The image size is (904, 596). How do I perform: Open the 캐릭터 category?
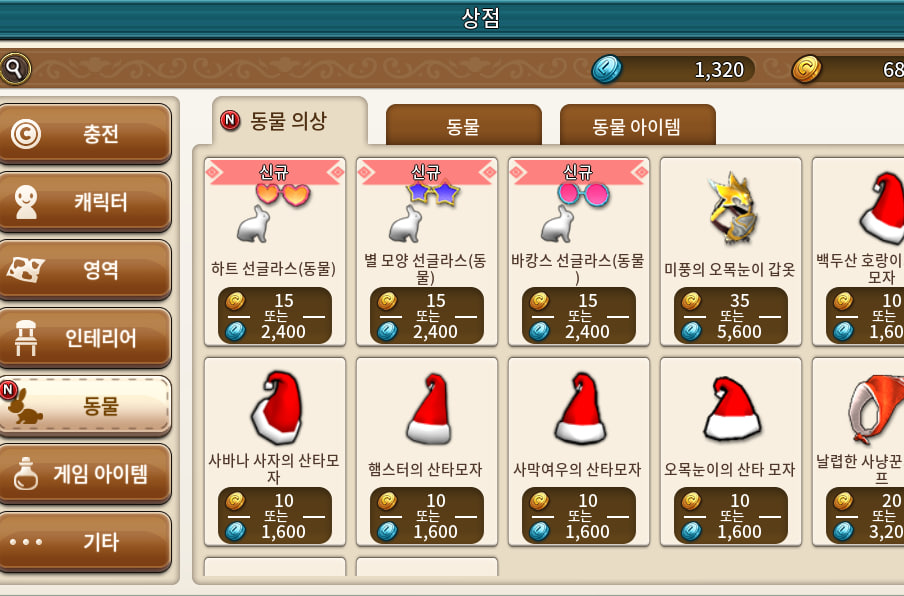[x=86, y=202]
